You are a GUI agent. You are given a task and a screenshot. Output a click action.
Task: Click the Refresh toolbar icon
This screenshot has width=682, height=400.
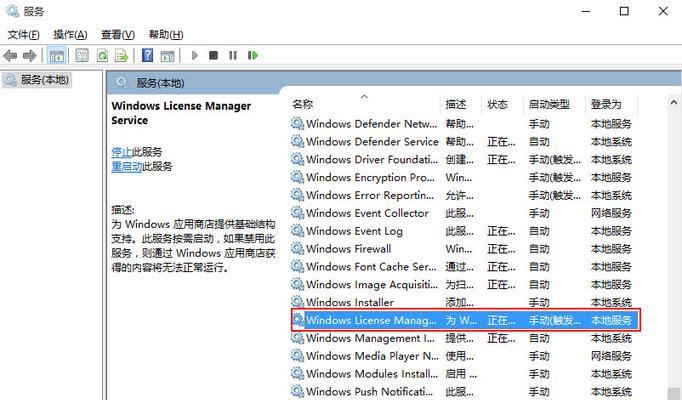pos(102,56)
